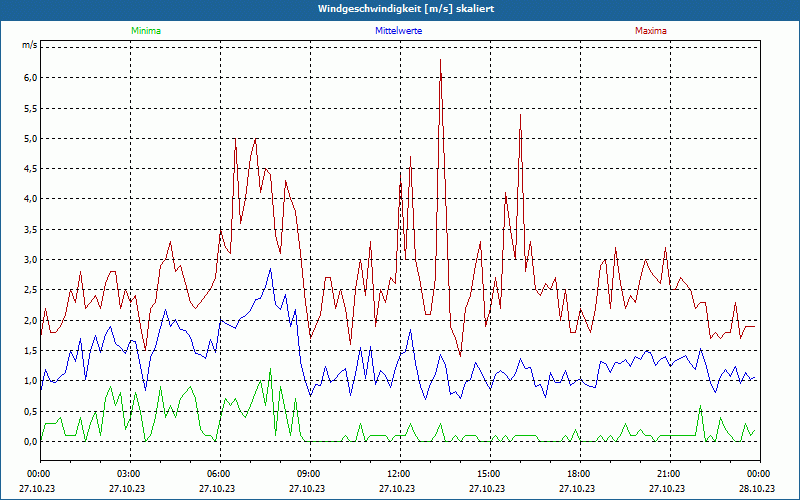Image resolution: width=800 pixels, height=500 pixels.
Task: Click the 5,0 y-axis tick label
Action: tap(30, 138)
